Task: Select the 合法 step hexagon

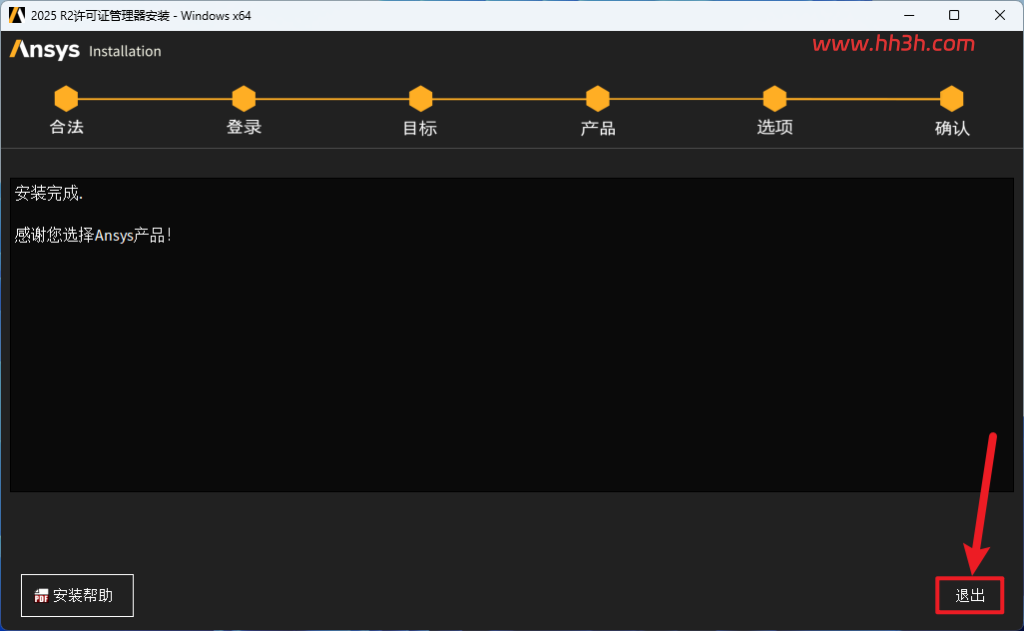Action: 66,99
